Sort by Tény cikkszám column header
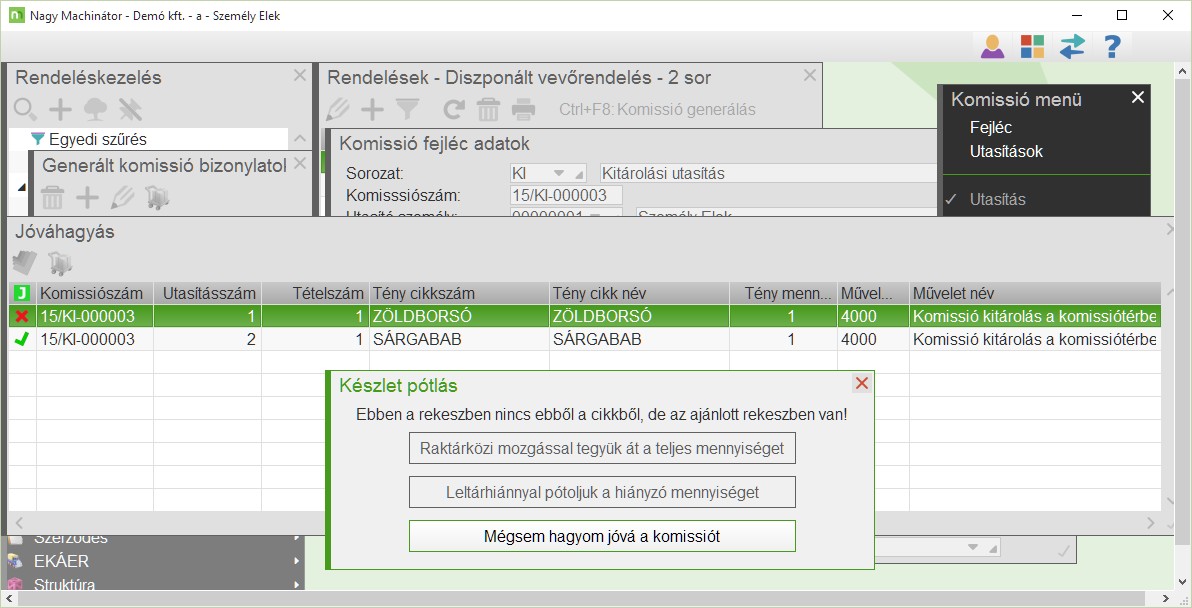Screen dimensions: 1192x608 click(x=459, y=293)
